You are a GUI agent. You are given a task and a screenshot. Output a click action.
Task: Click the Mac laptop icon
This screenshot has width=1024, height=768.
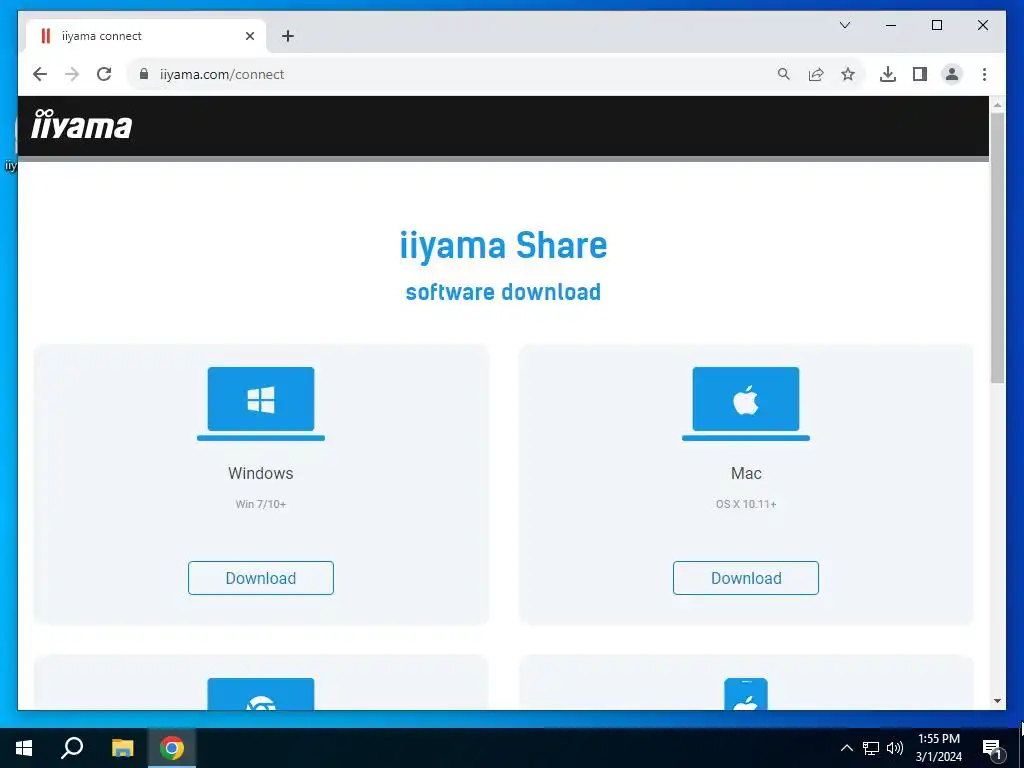[x=746, y=404]
